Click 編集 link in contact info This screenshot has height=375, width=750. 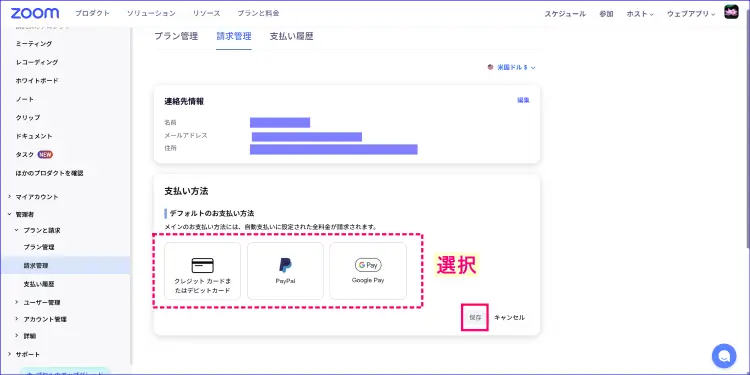[x=523, y=100]
